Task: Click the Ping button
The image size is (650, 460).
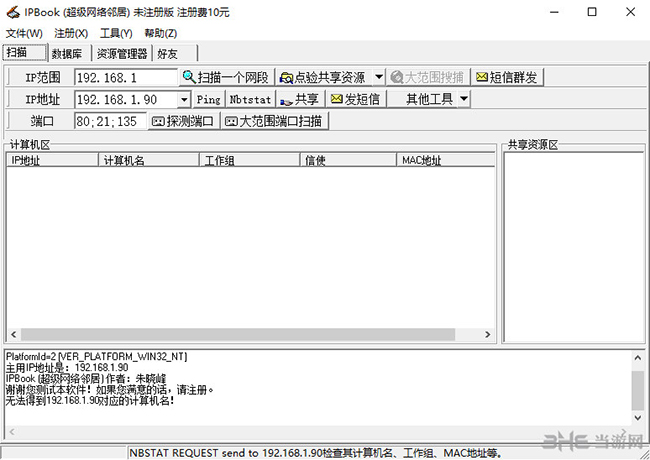Action: (209, 99)
